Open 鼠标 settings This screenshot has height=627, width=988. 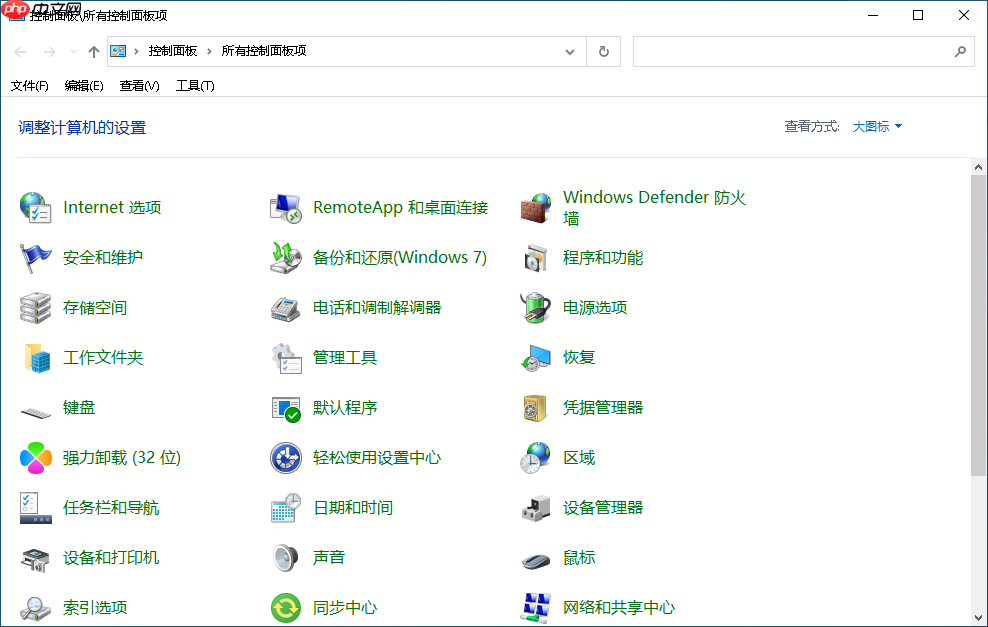point(580,557)
